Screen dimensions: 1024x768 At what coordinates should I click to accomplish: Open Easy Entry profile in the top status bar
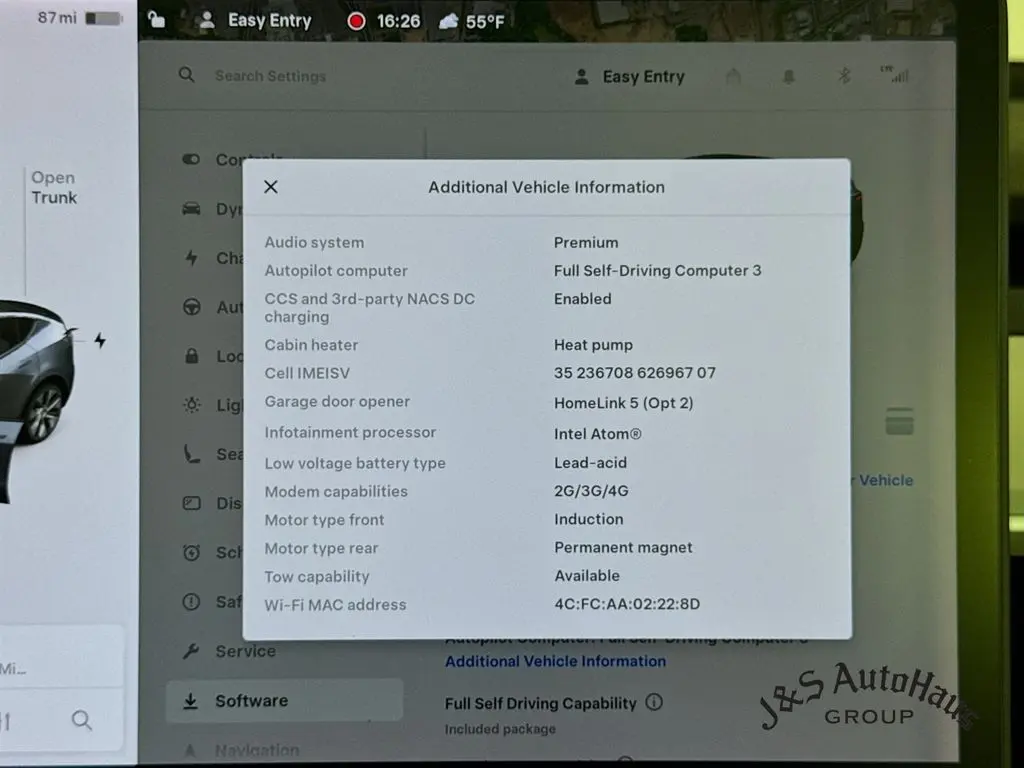point(256,20)
